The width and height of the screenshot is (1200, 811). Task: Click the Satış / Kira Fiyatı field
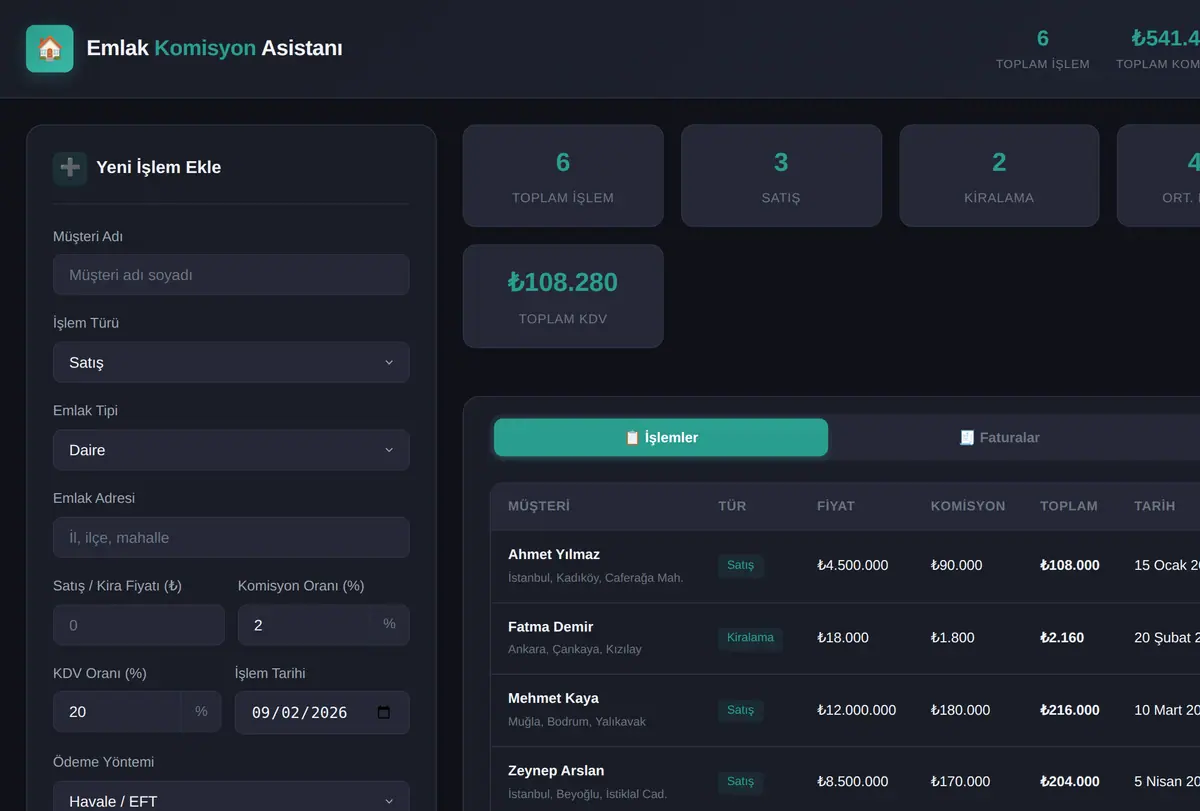tap(139, 625)
